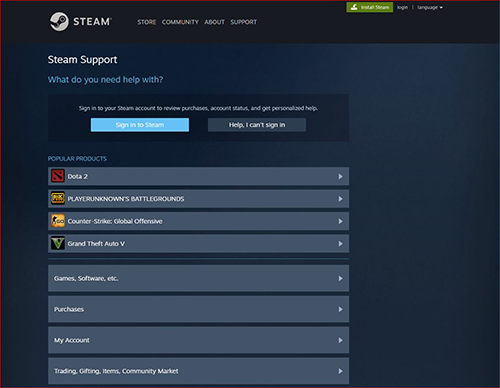
Task: Select Grand Theft Auto V label
Action: pos(96,244)
